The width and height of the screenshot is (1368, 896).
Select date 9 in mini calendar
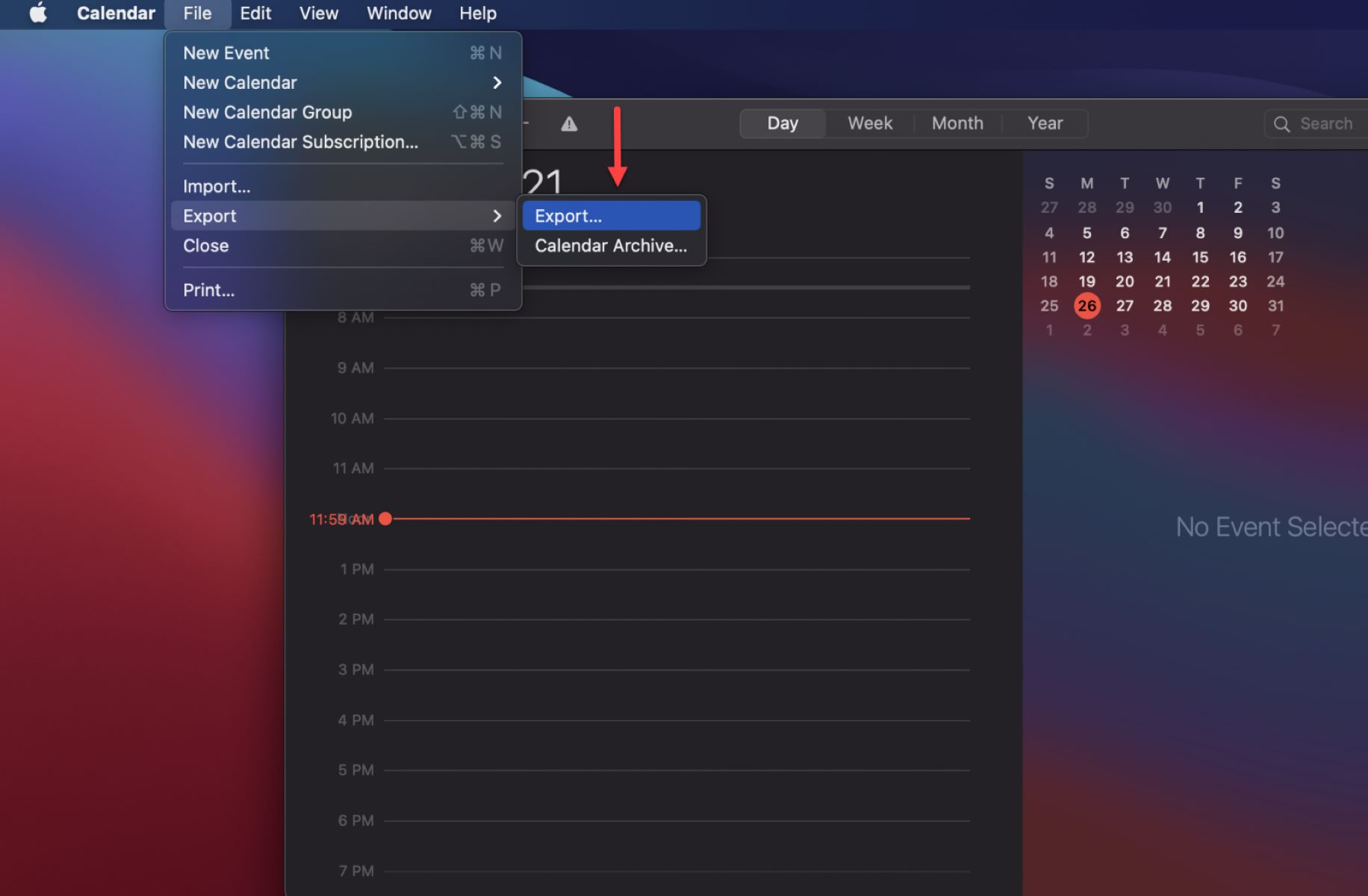(x=1238, y=233)
